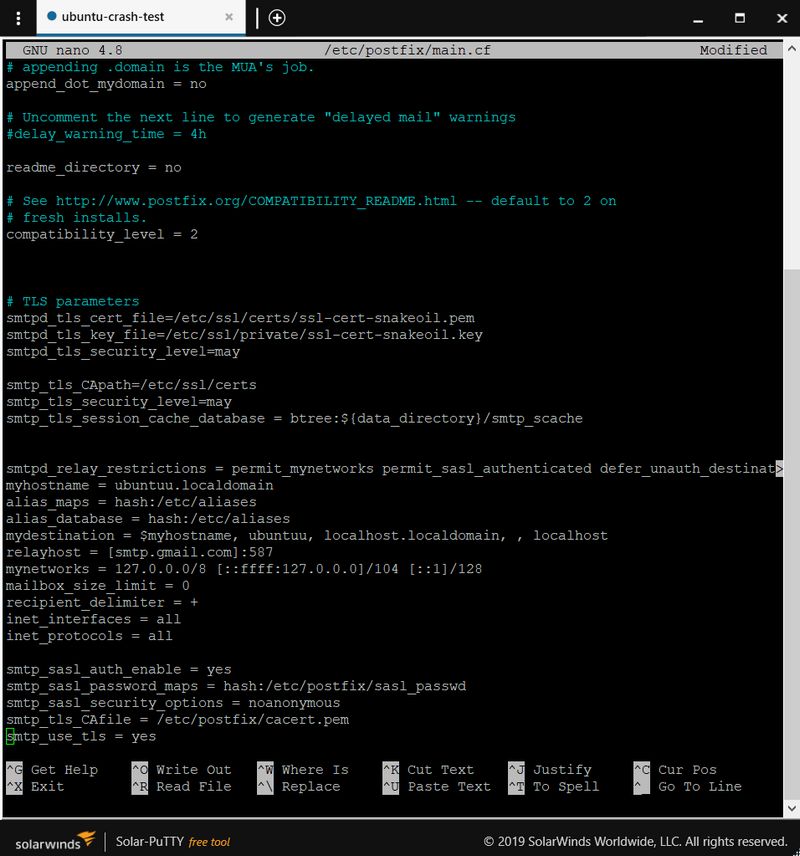Screen dimensions: 800x856
Task: Click the SolarWinds logo in footer
Action: [55, 841]
